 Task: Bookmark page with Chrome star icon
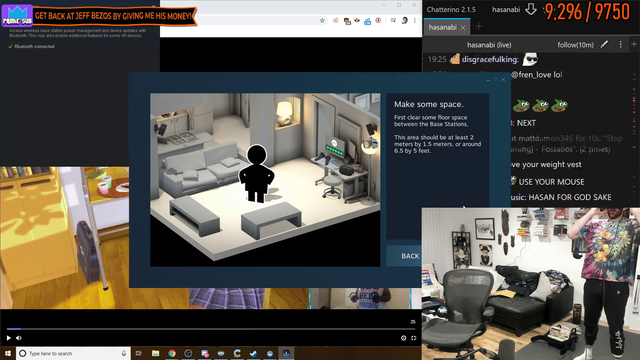point(322,20)
